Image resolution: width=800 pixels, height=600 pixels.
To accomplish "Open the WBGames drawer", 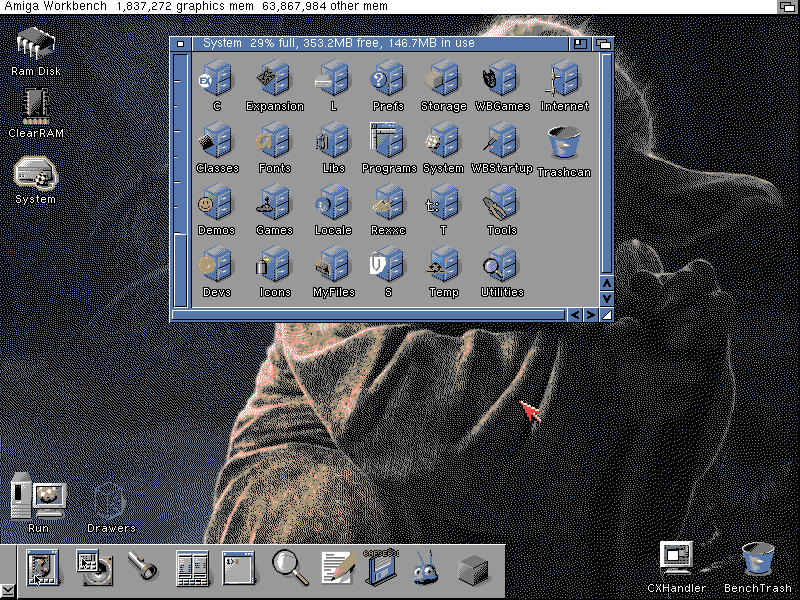I will pos(502,79).
